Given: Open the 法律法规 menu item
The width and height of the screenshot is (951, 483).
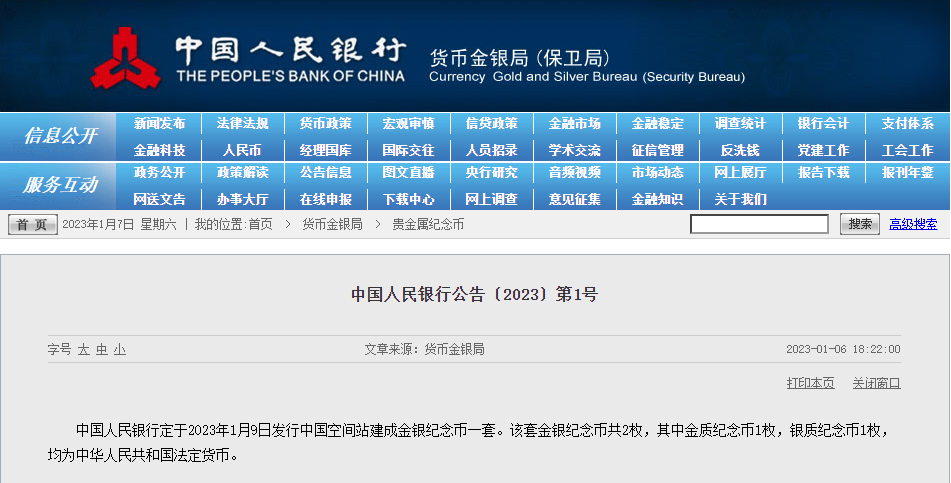Looking at the screenshot, I should coord(242,123).
